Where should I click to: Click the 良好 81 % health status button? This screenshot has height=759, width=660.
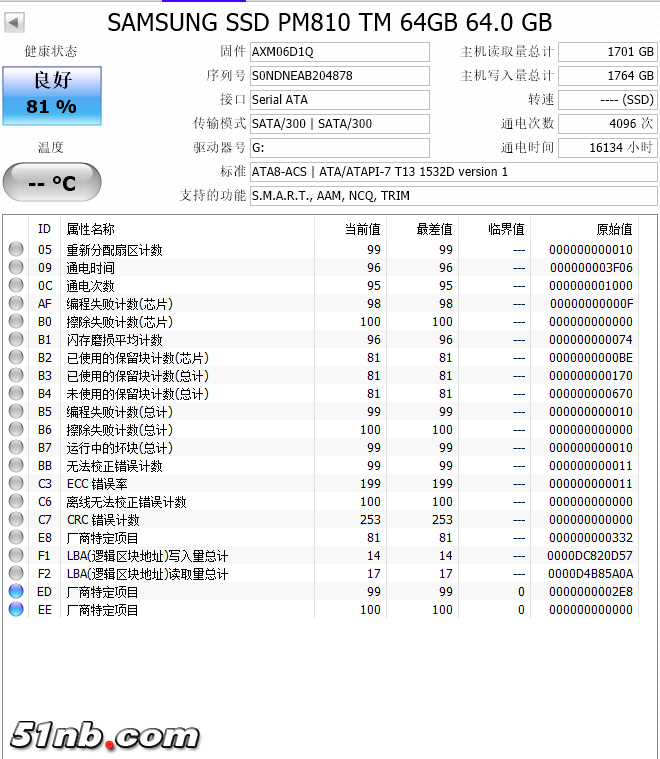(52, 96)
